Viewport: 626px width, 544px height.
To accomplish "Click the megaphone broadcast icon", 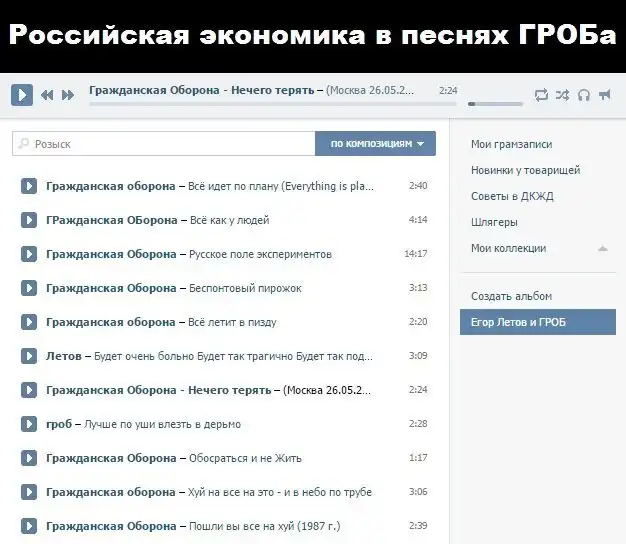I will [605, 95].
